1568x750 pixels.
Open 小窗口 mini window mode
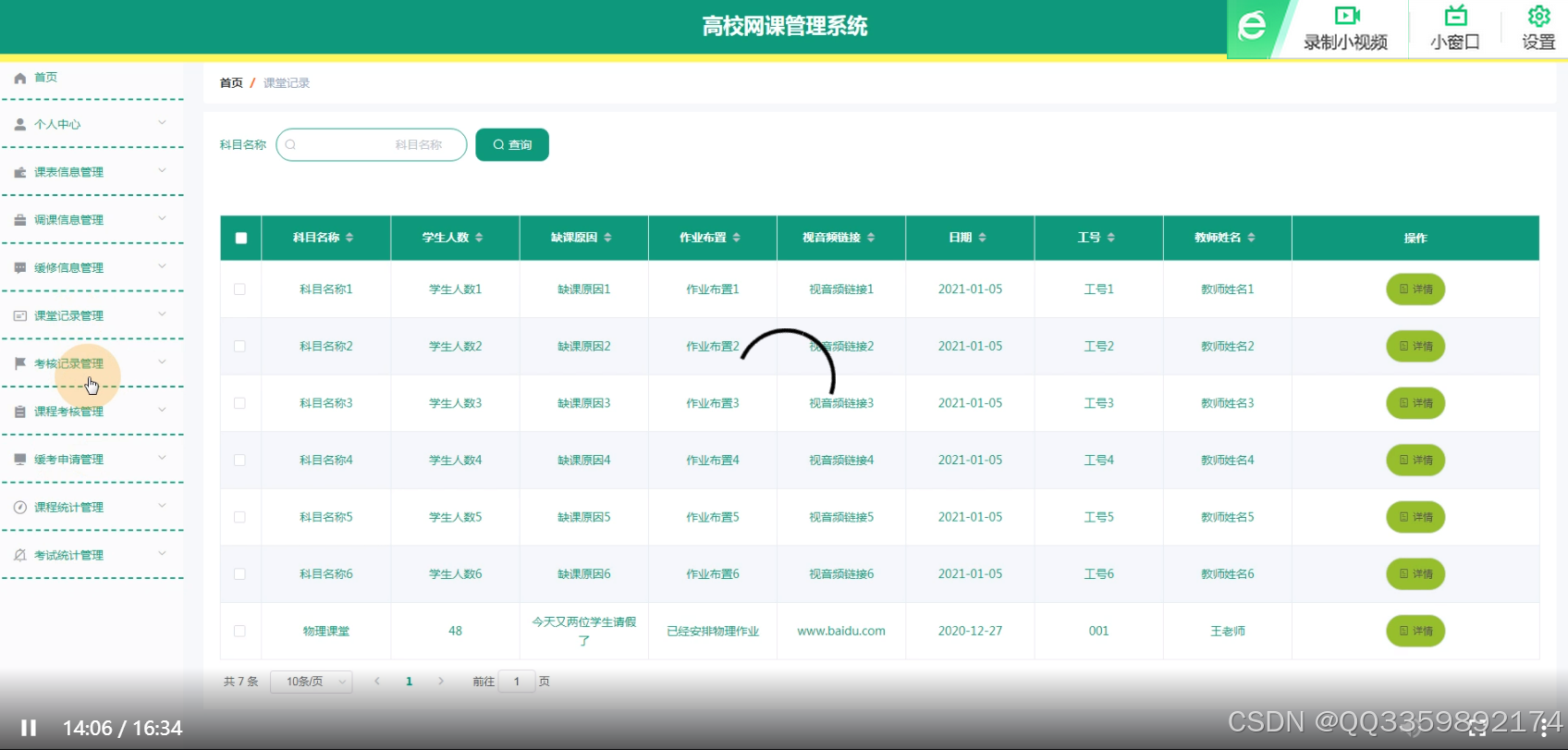[x=1455, y=28]
